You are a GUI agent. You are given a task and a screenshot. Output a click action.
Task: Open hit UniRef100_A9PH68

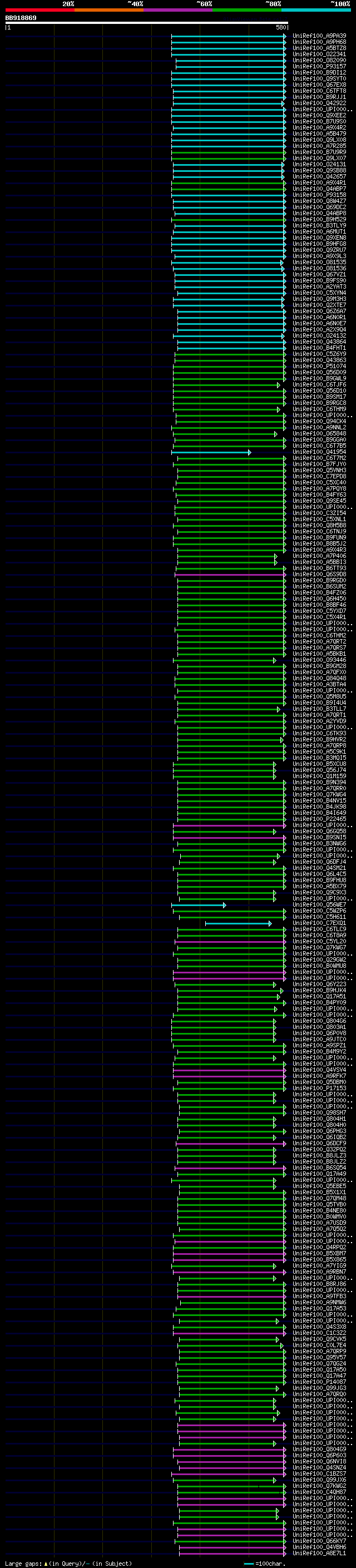[x=319, y=42]
